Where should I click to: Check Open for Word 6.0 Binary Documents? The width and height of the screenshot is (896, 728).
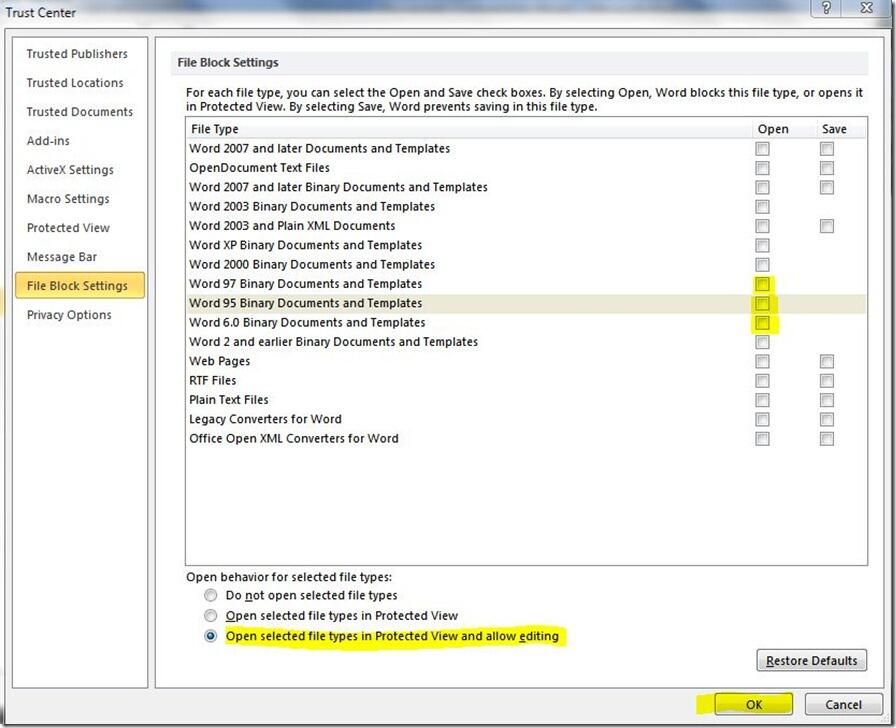762,322
